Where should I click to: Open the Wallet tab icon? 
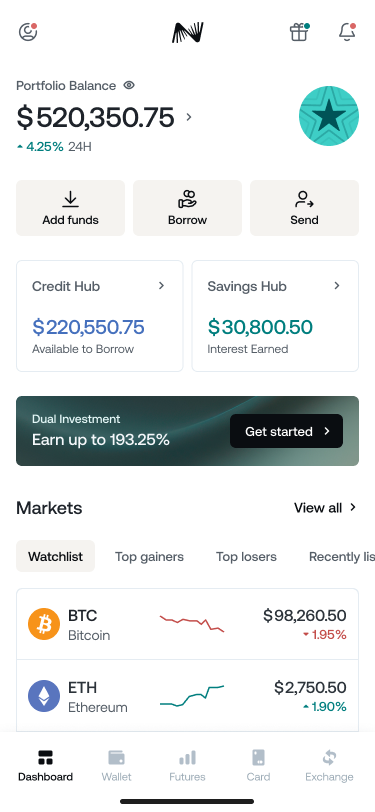[117, 758]
